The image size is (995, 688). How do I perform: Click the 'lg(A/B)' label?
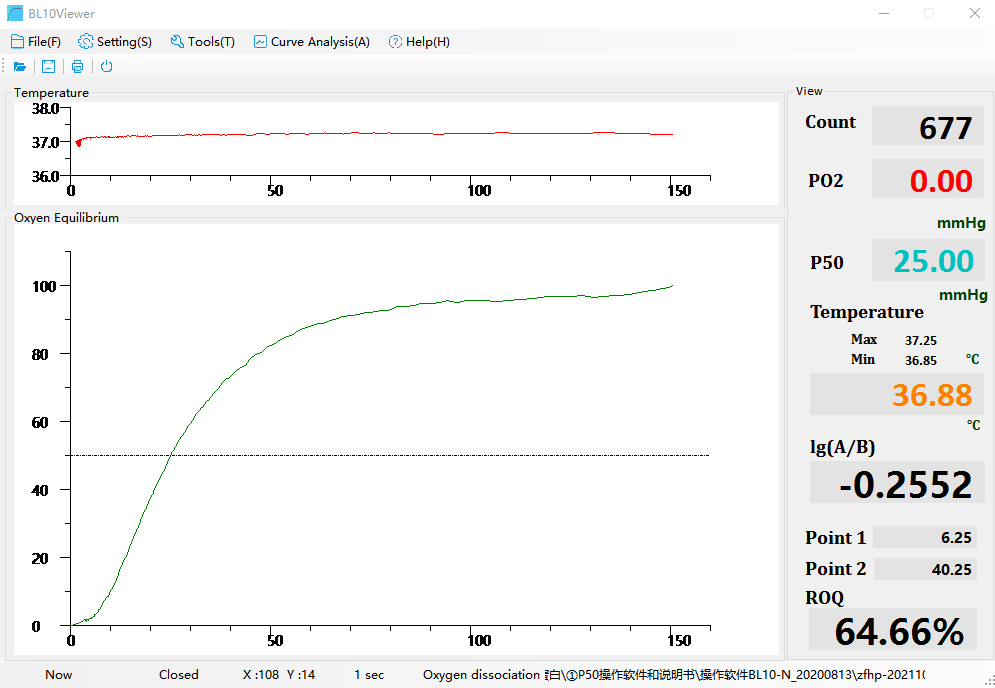point(843,447)
